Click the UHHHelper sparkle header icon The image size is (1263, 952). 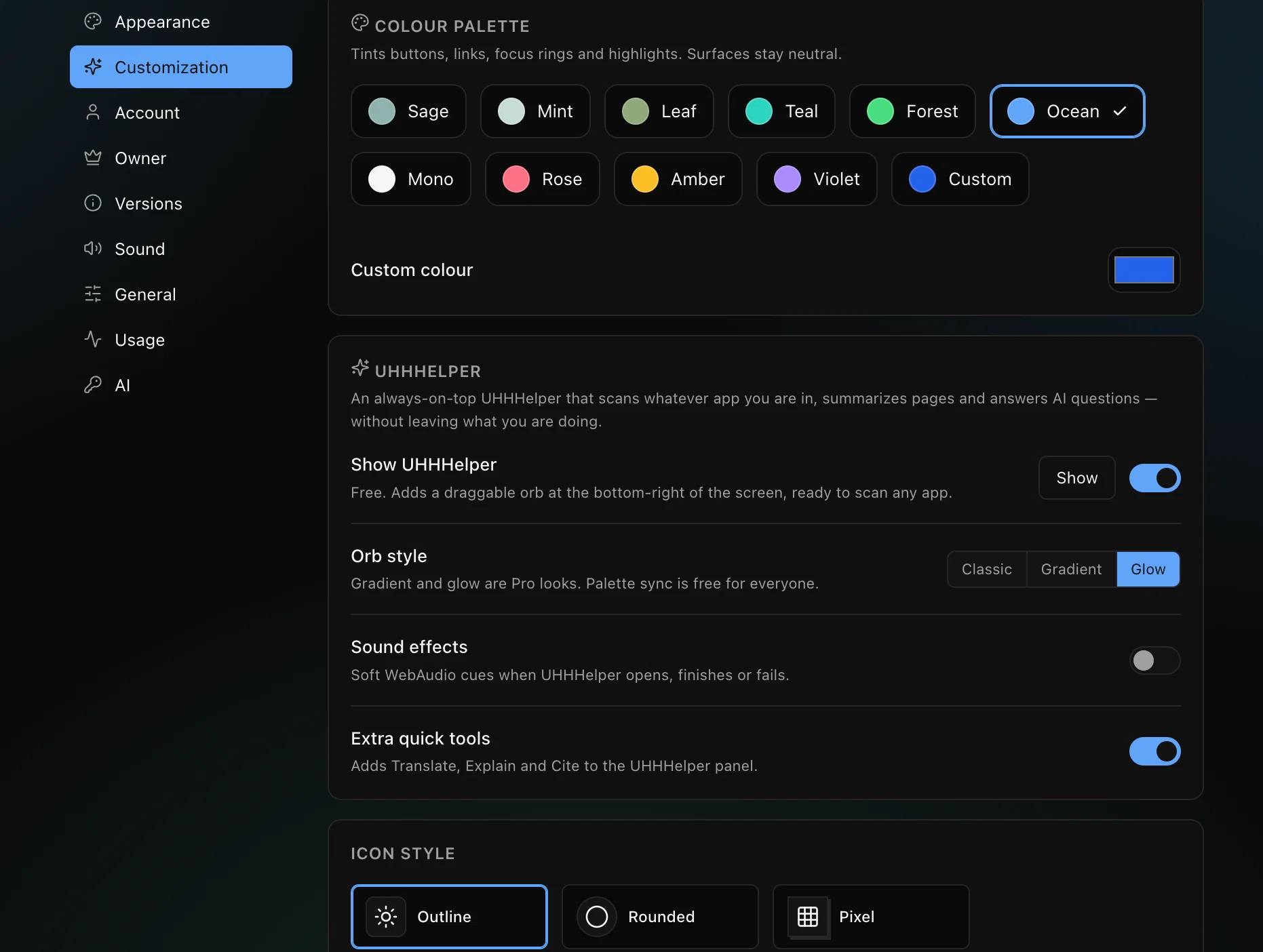point(360,368)
